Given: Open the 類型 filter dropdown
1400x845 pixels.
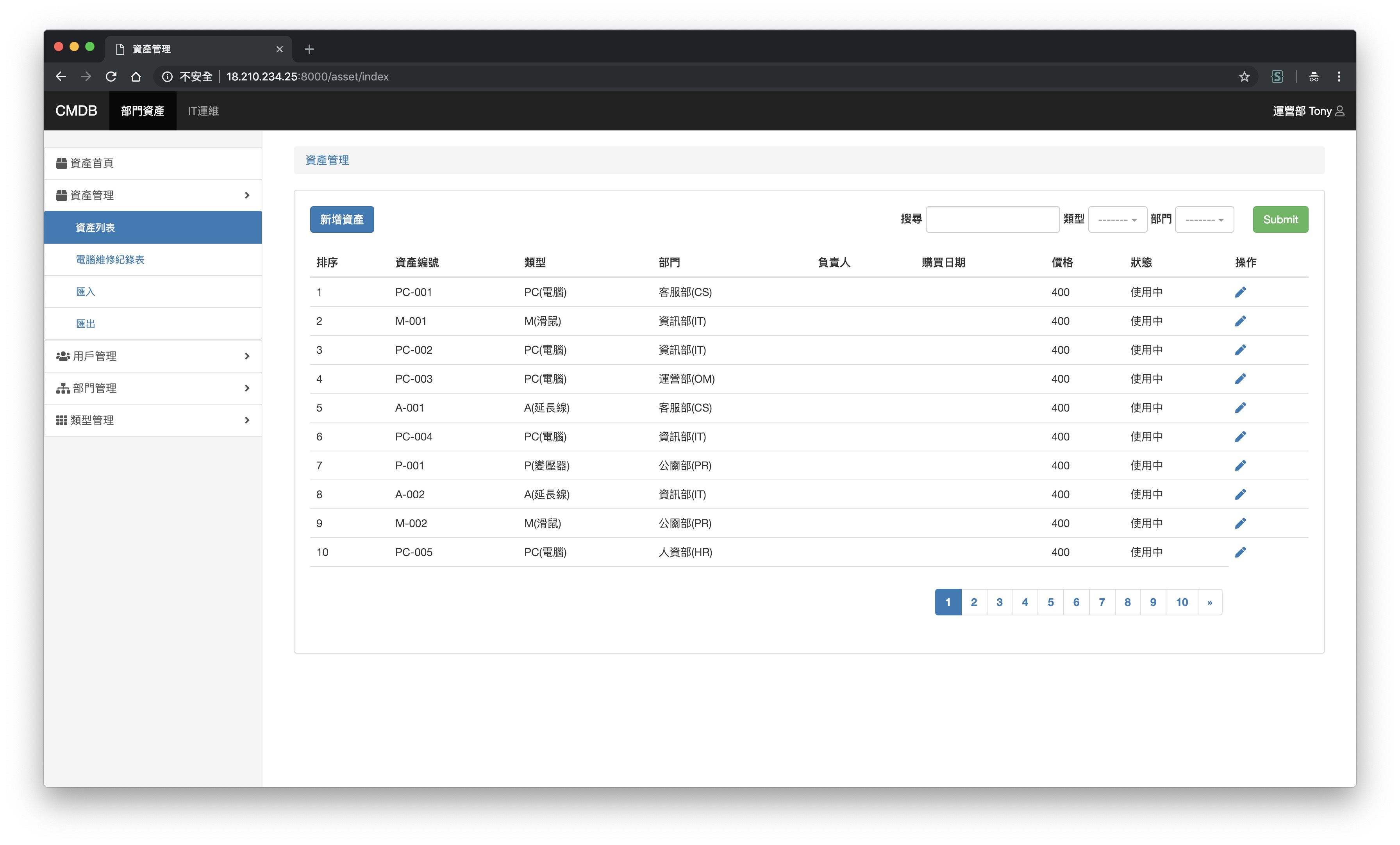Looking at the screenshot, I should point(1117,219).
